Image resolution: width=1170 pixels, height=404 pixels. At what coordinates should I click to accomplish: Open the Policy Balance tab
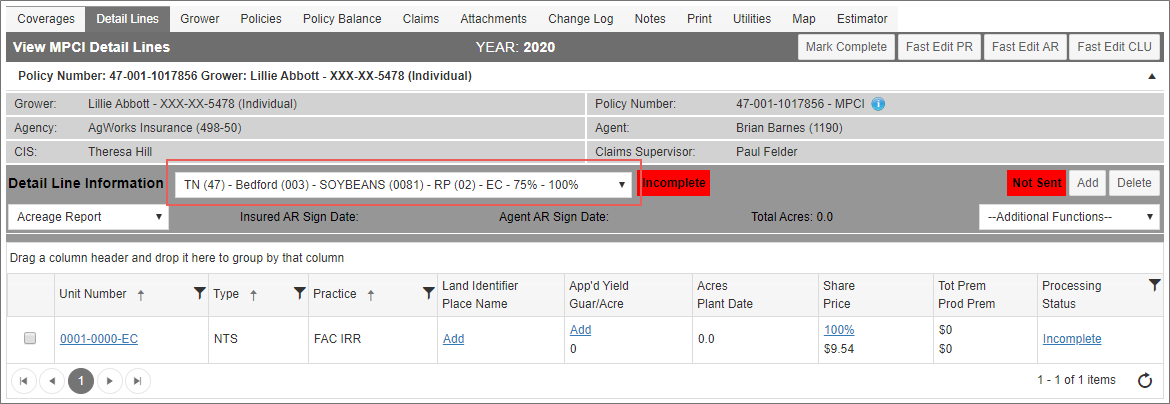click(342, 19)
